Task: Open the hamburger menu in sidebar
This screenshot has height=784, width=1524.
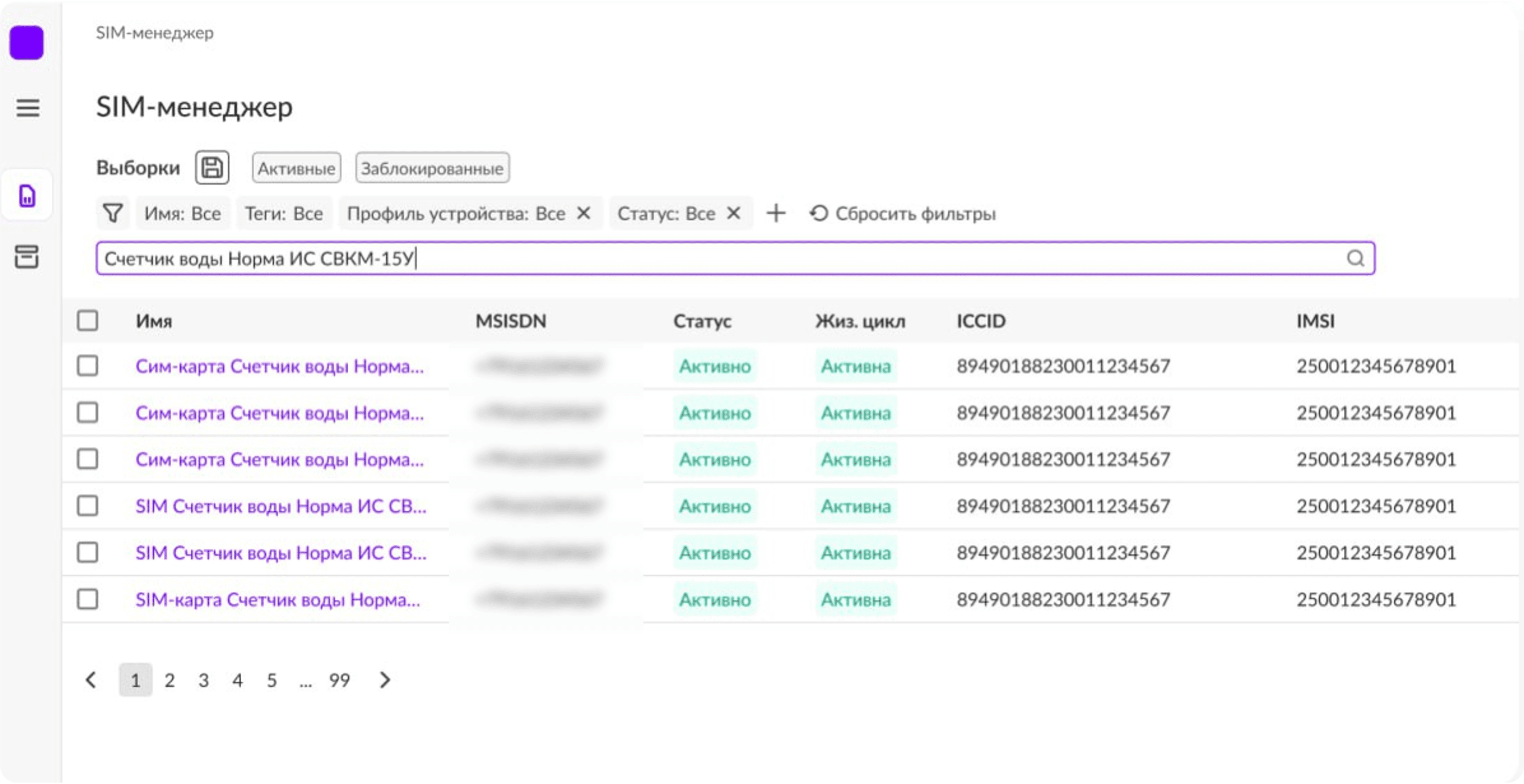Action: tap(27, 108)
